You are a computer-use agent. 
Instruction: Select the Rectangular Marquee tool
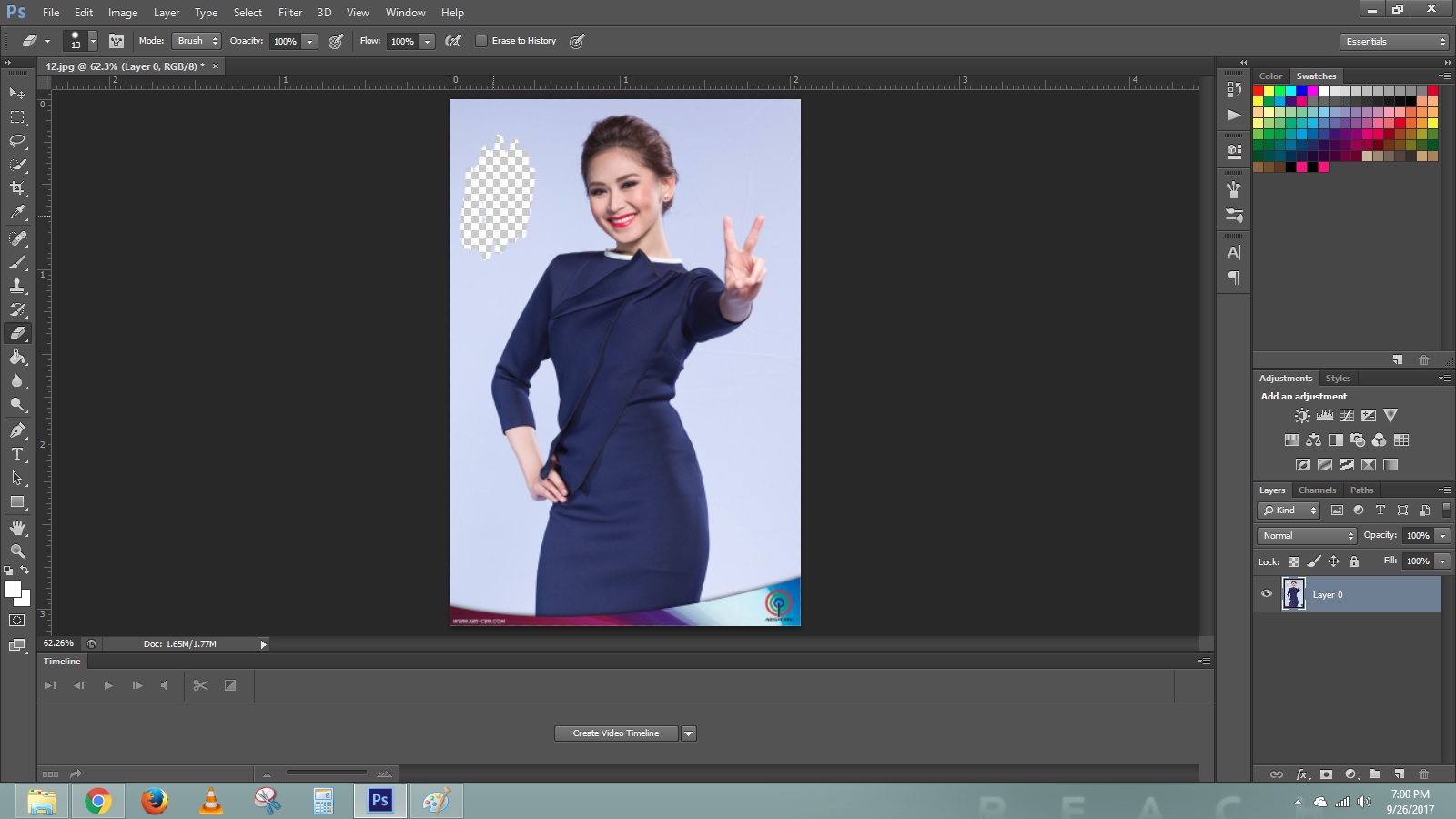click(17, 117)
